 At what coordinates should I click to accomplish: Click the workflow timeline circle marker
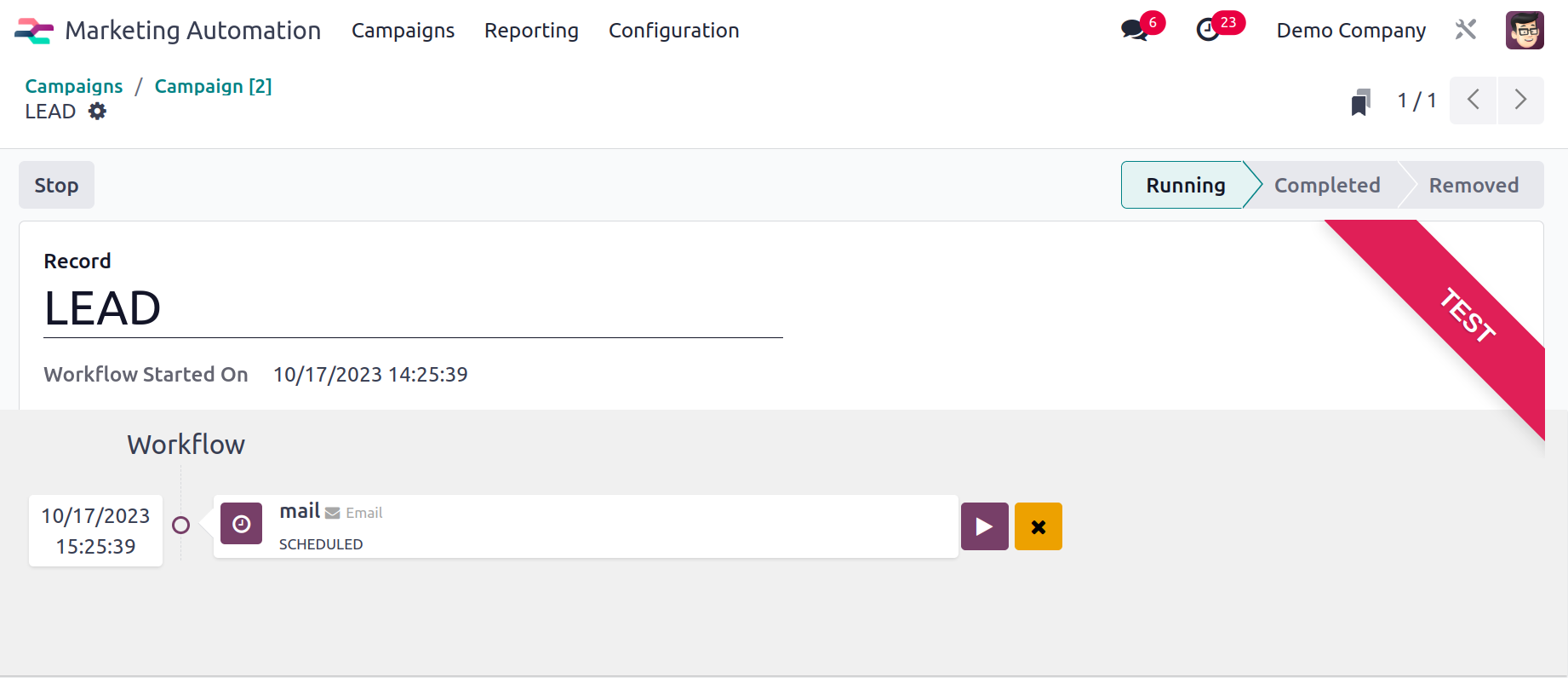pos(180,526)
